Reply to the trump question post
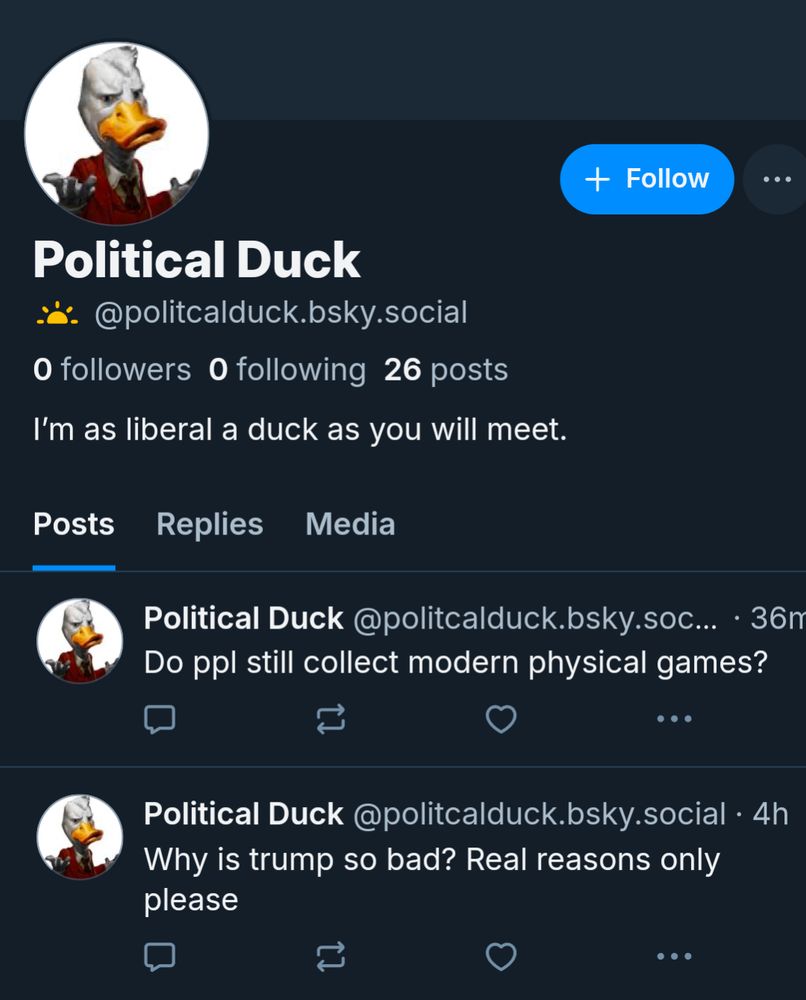Viewport: 806px width, 1000px height. (161, 957)
